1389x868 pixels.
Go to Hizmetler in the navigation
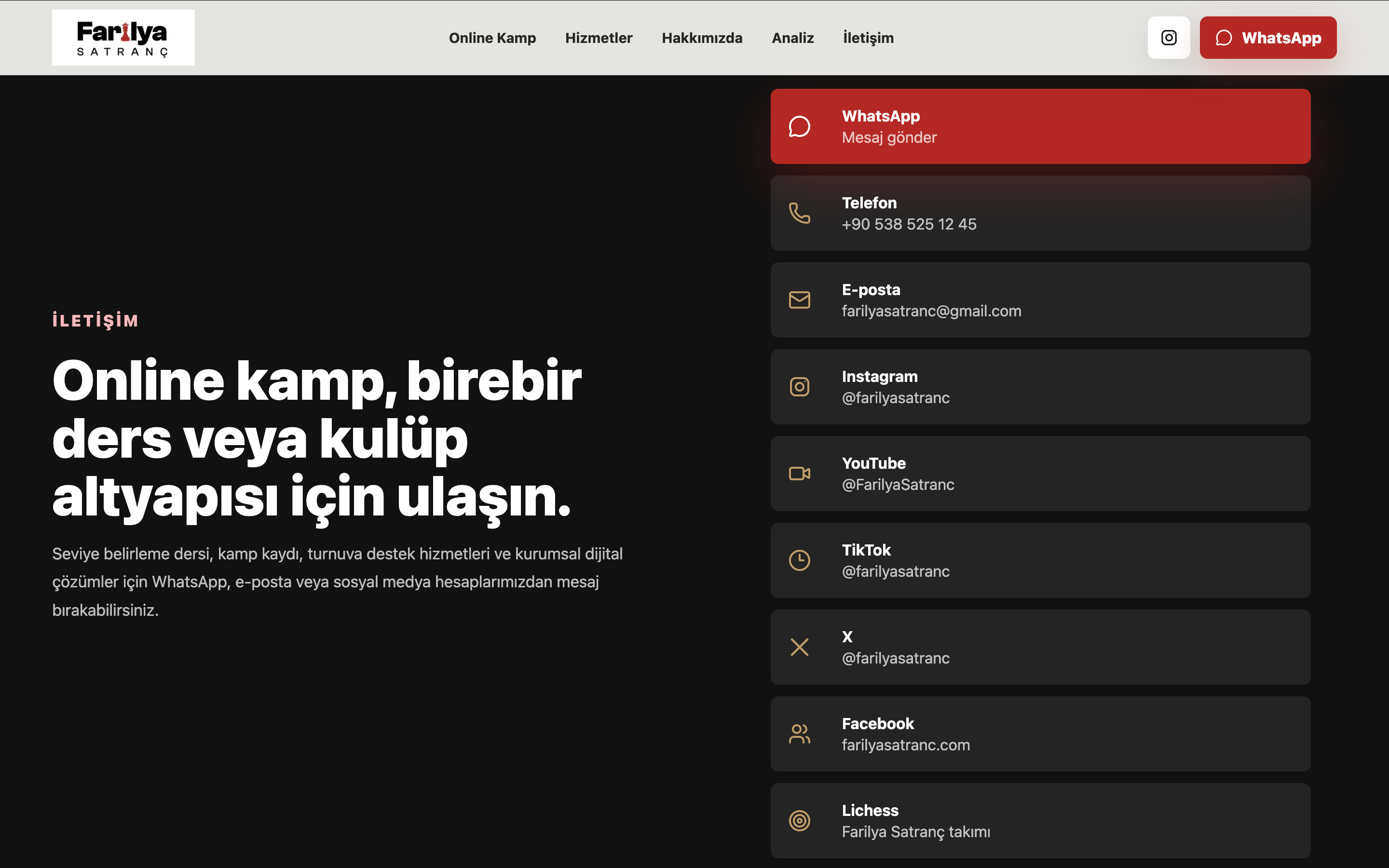coord(599,38)
